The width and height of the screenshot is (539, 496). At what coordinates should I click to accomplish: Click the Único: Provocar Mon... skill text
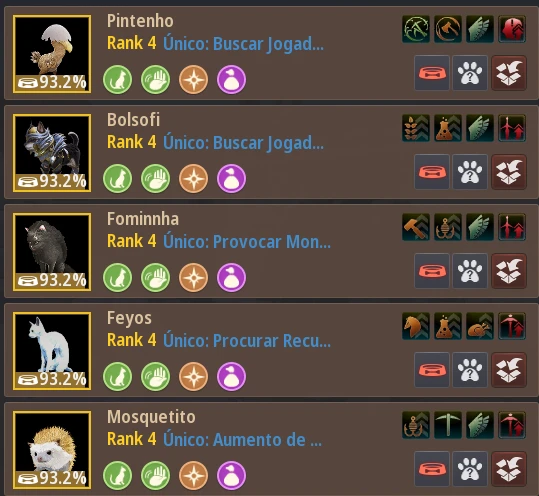click(247, 242)
